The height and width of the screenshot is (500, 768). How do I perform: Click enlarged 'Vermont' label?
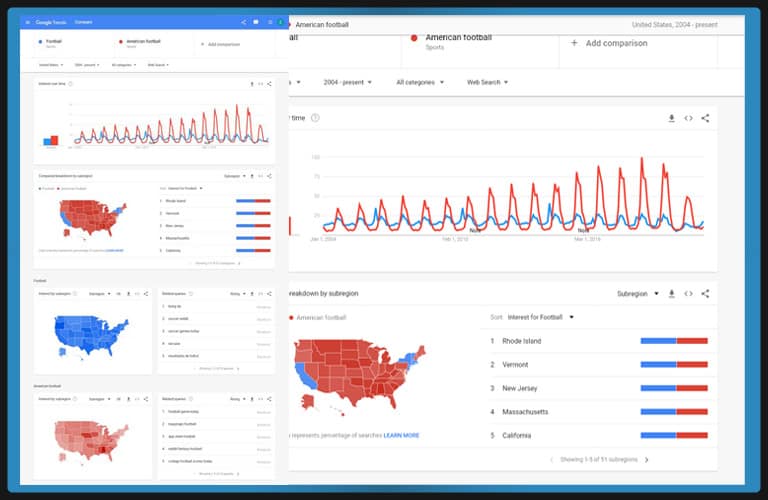(x=515, y=364)
